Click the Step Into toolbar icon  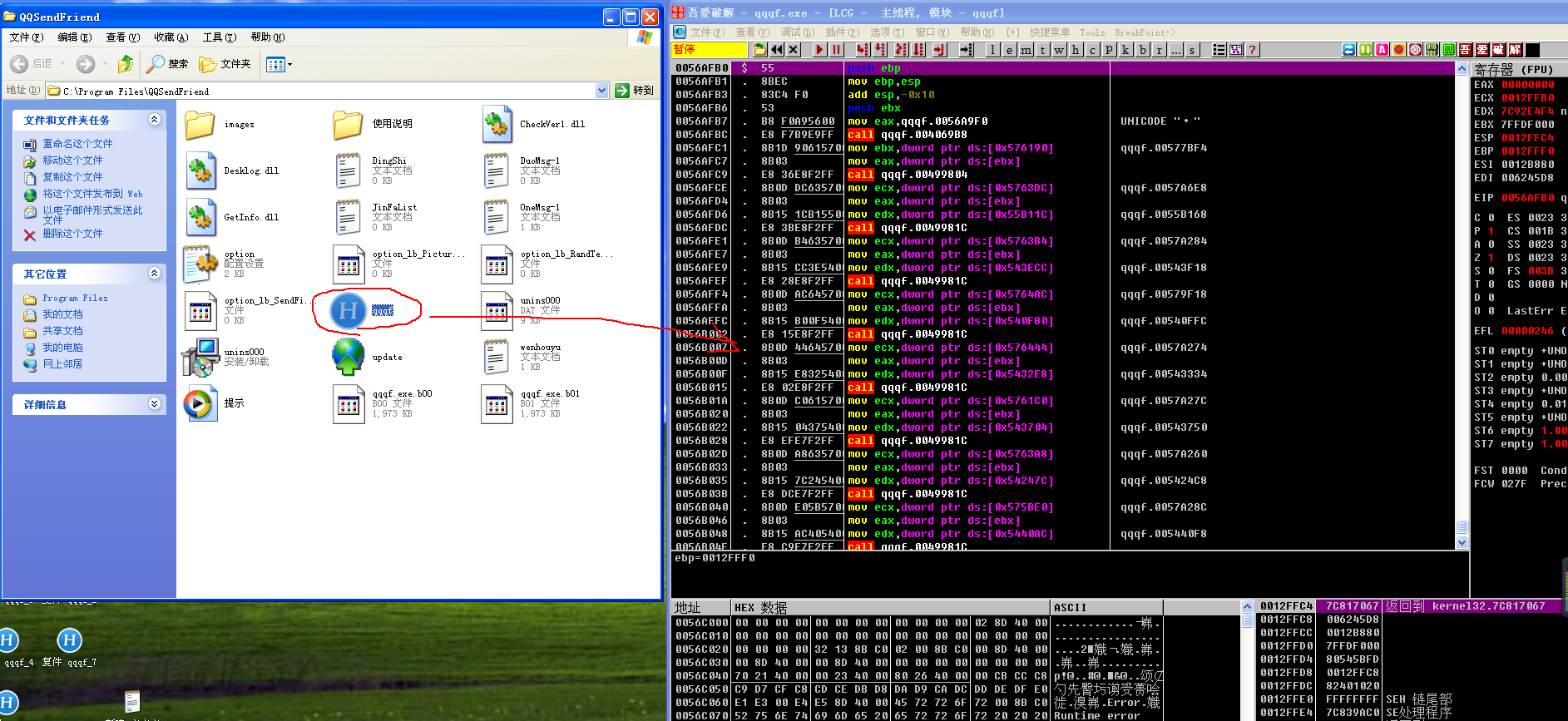[863, 50]
